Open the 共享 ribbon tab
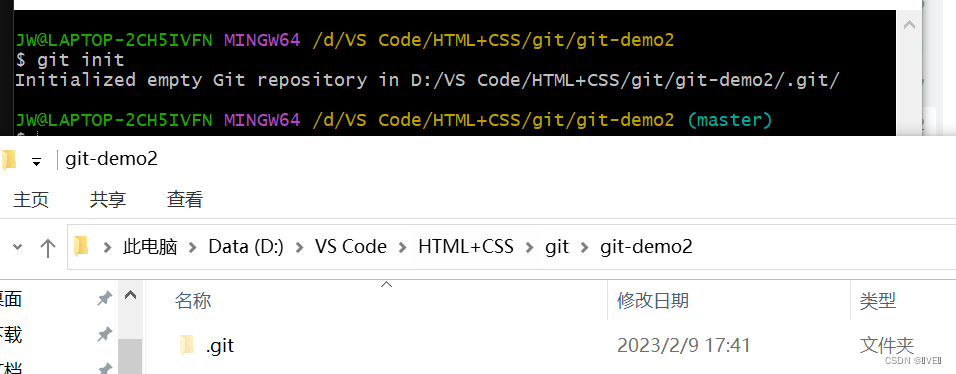This screenshot has height=374, width=956. [108, 200]
